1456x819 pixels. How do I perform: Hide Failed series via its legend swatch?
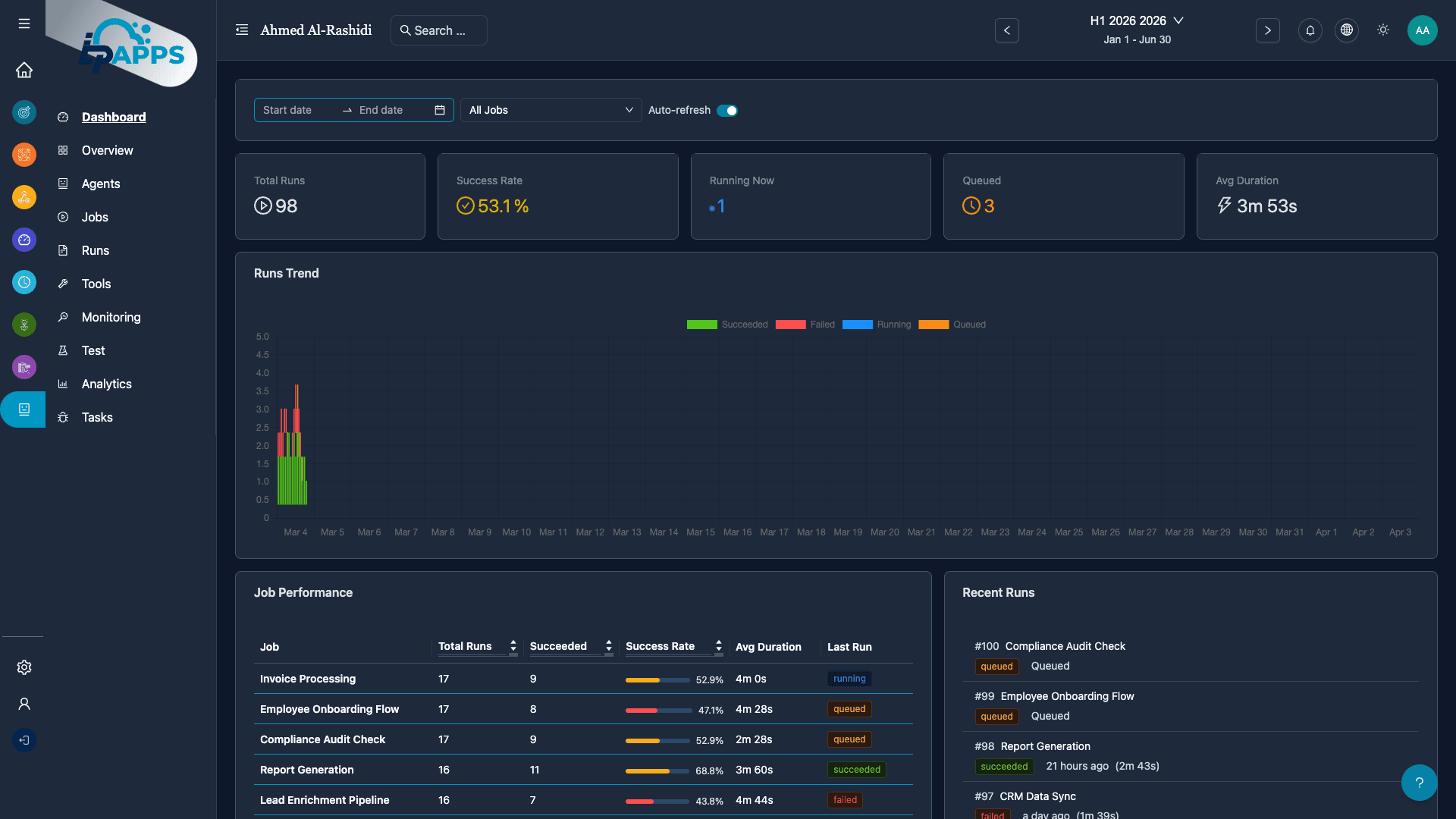coord(791,325)
